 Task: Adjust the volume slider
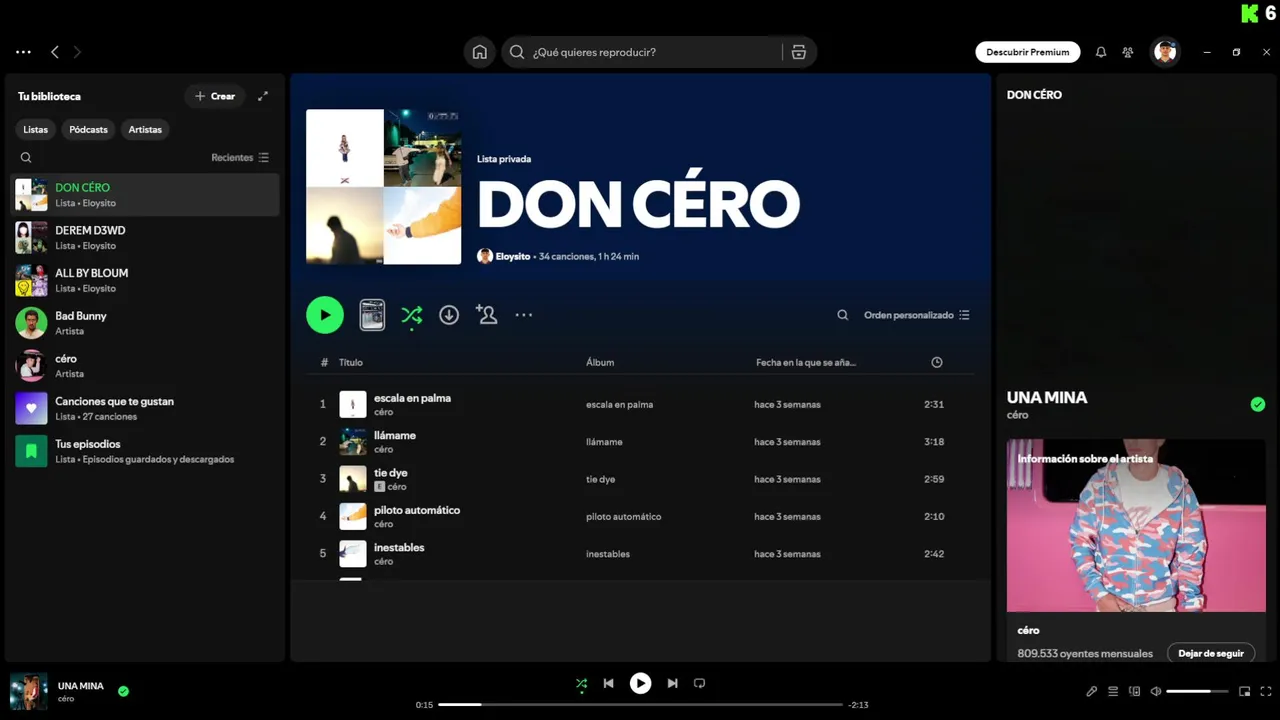click(x=1196, y=691)
